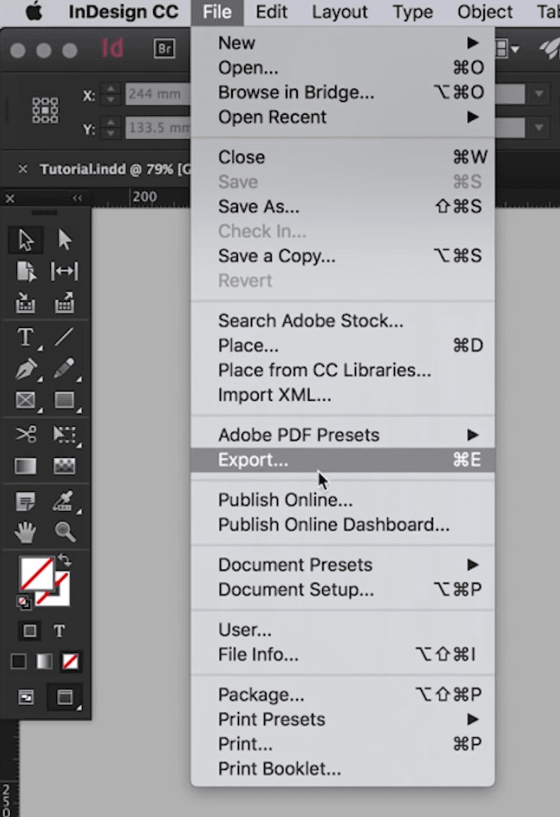This screenshot has height=817, width=560.
Task: Apply Gradient from toolbox
Action: pyautogui.click(x=44, y=661)
